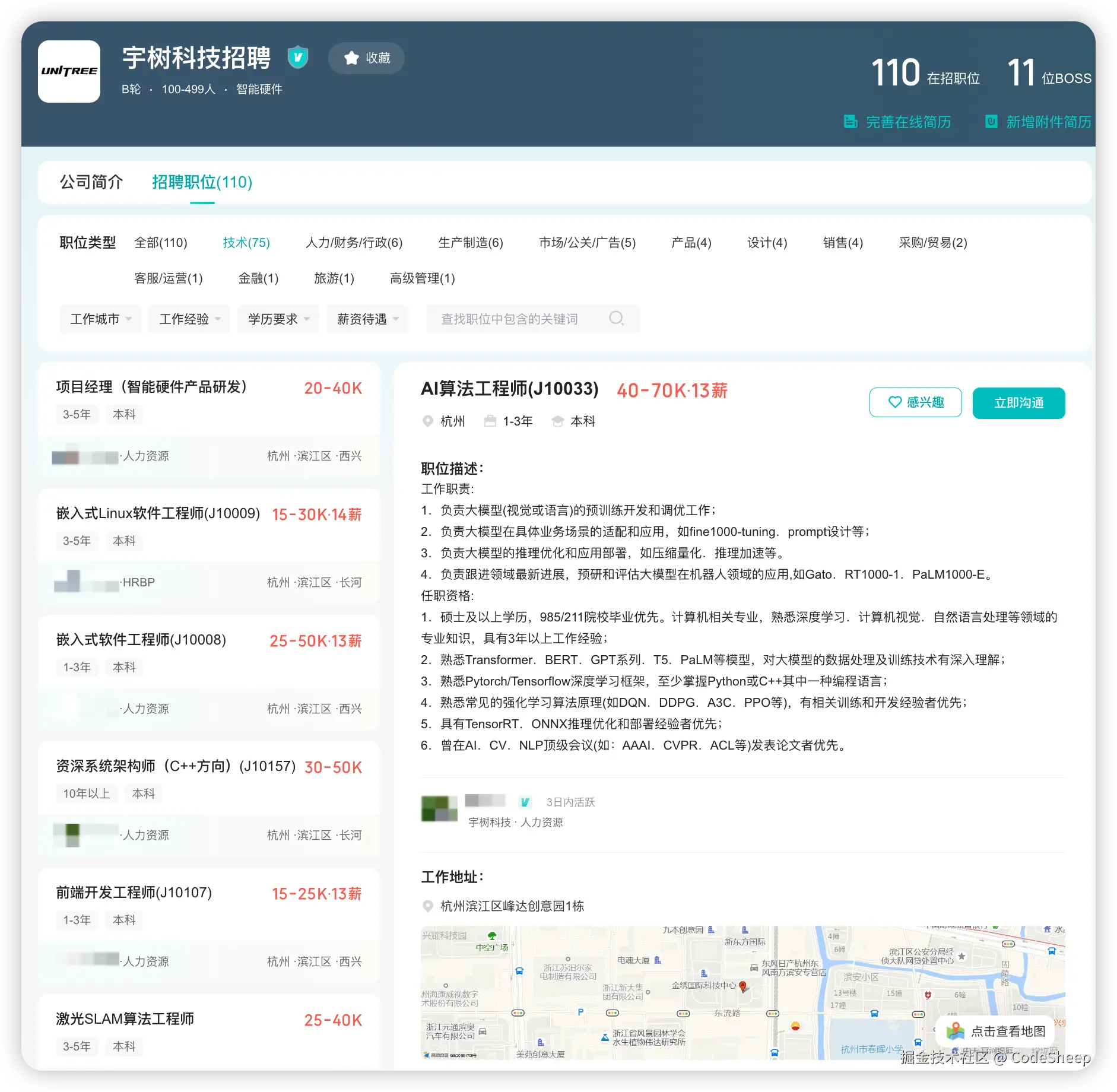Image resolution: width=1117 pixels, height=1092 pixels.
Task: Click the graduation cap icon beside 本科
Action: coord(557,421)
